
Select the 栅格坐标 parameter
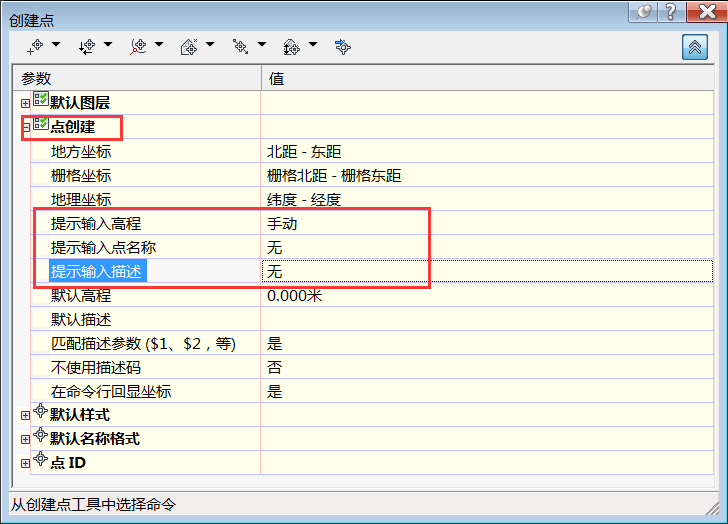81,175
